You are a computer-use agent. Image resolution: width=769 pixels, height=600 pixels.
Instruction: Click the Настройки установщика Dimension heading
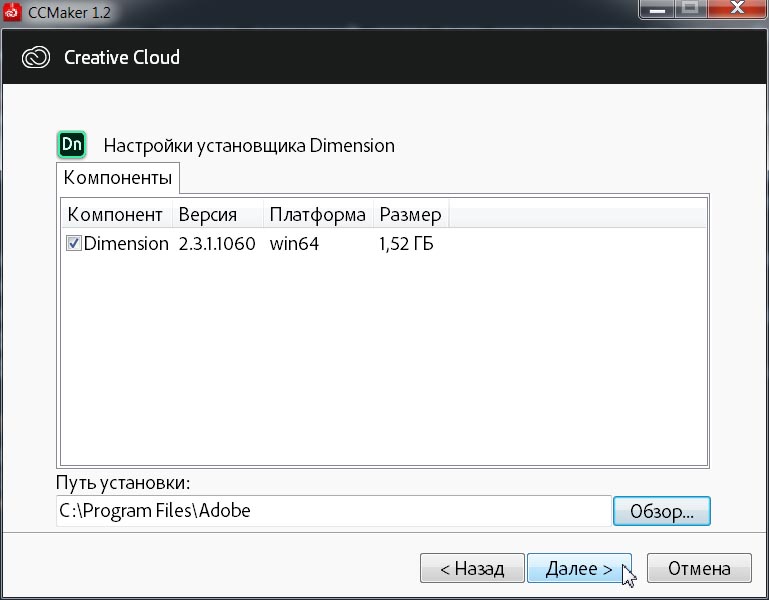pyautogui.click(x=249, y=146)
